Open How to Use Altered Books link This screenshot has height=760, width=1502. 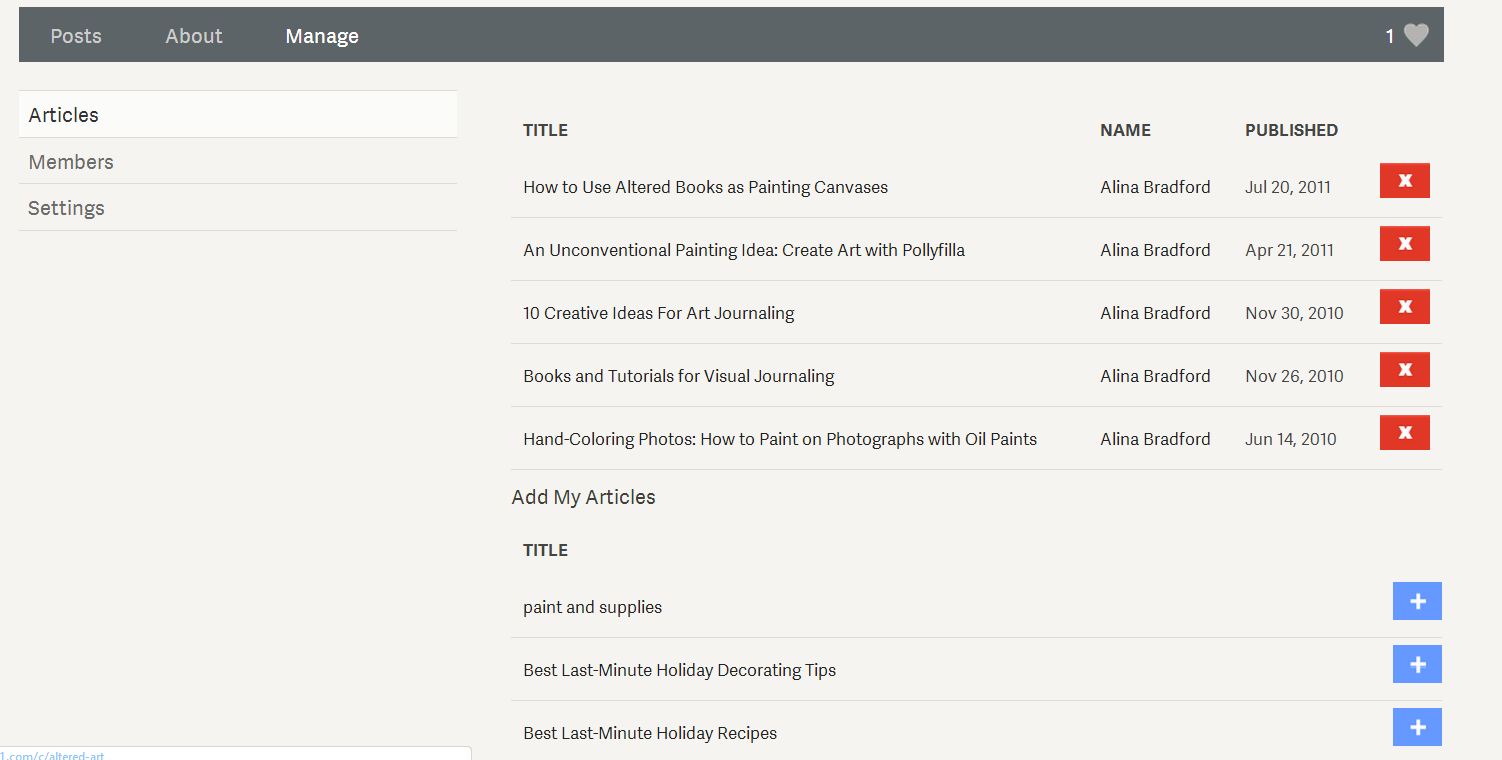point(705,187)
